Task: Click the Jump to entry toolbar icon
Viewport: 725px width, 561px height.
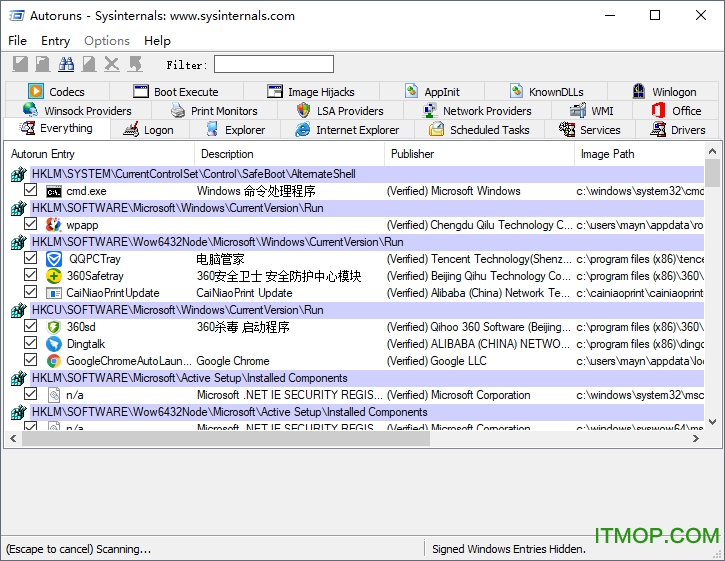Action: click(135, 64)
